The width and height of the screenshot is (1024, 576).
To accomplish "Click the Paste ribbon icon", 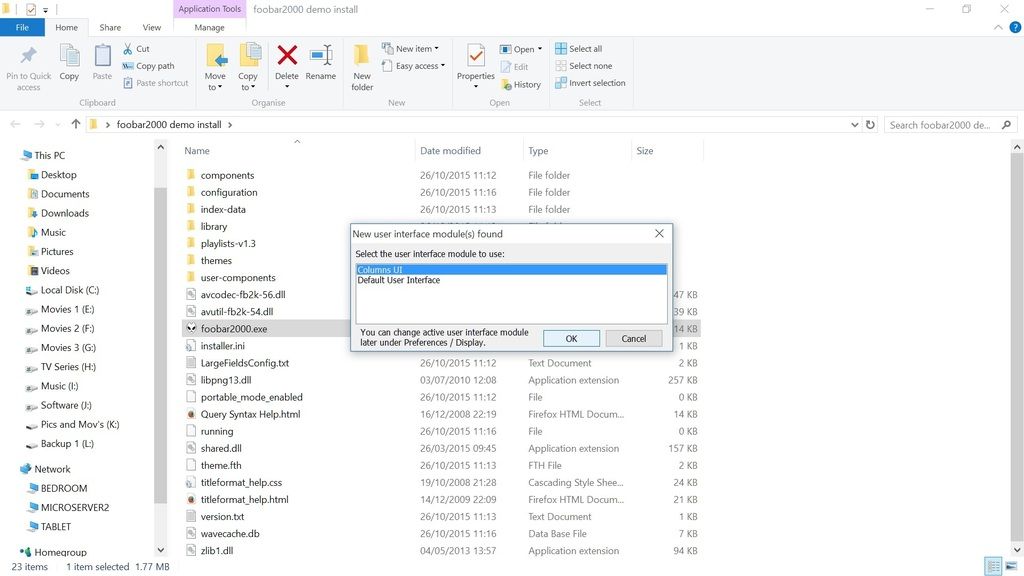I will 102,56.
